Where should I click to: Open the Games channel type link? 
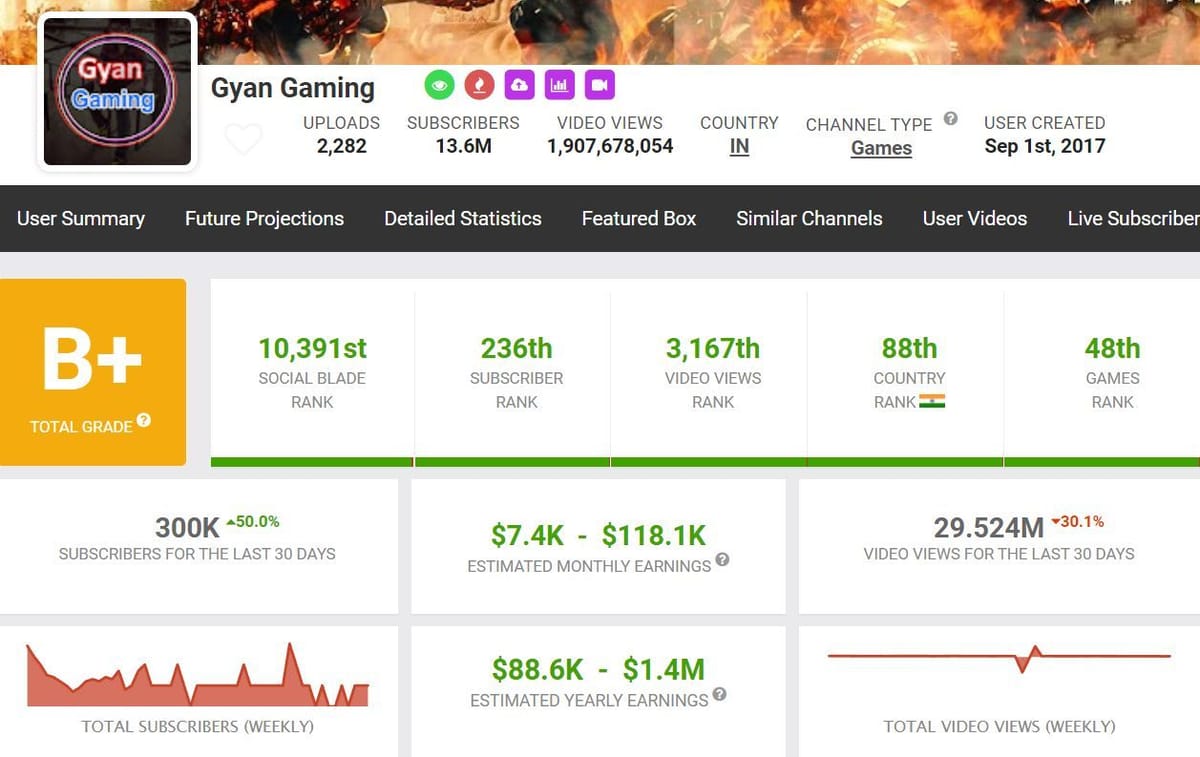(881, 147)
